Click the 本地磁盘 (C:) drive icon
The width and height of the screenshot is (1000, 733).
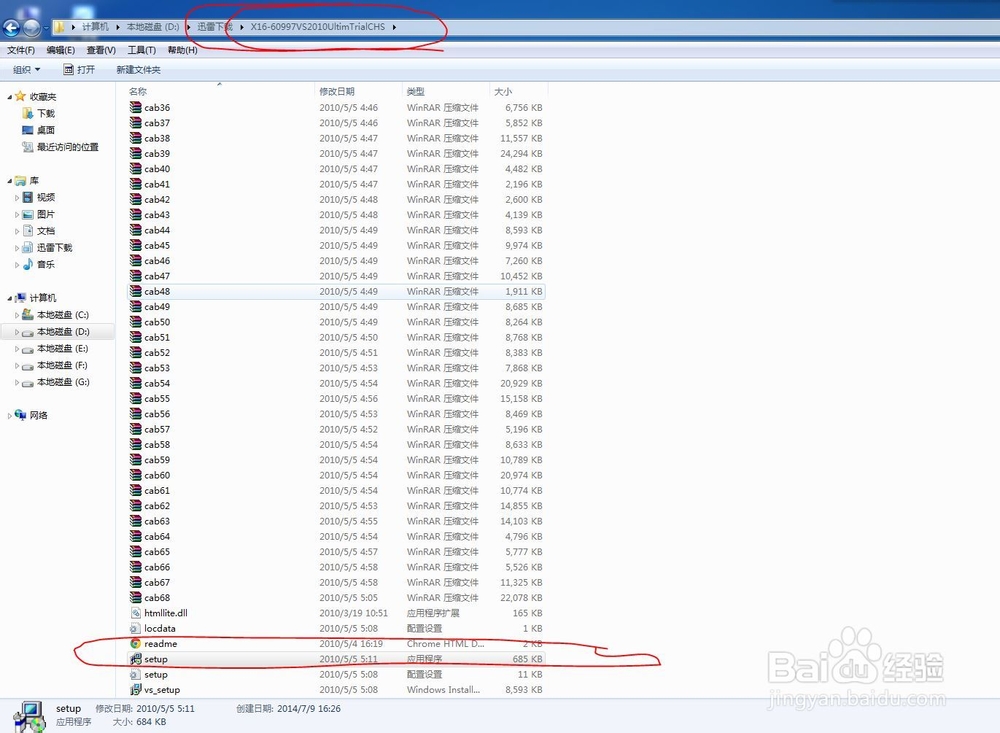coord(27,315)
